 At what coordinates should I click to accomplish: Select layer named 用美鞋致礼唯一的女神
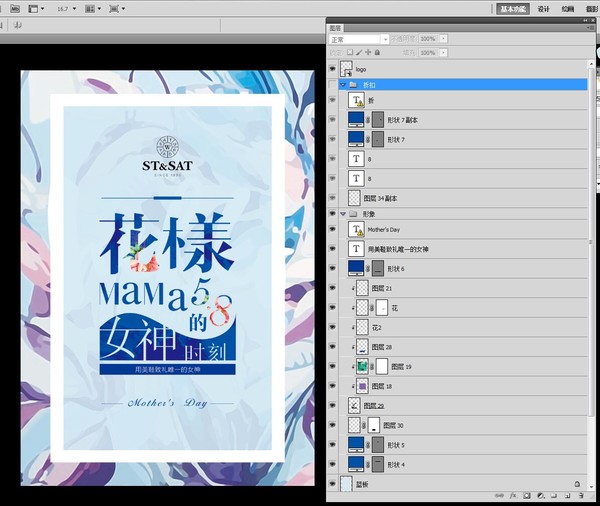(398, 249)
